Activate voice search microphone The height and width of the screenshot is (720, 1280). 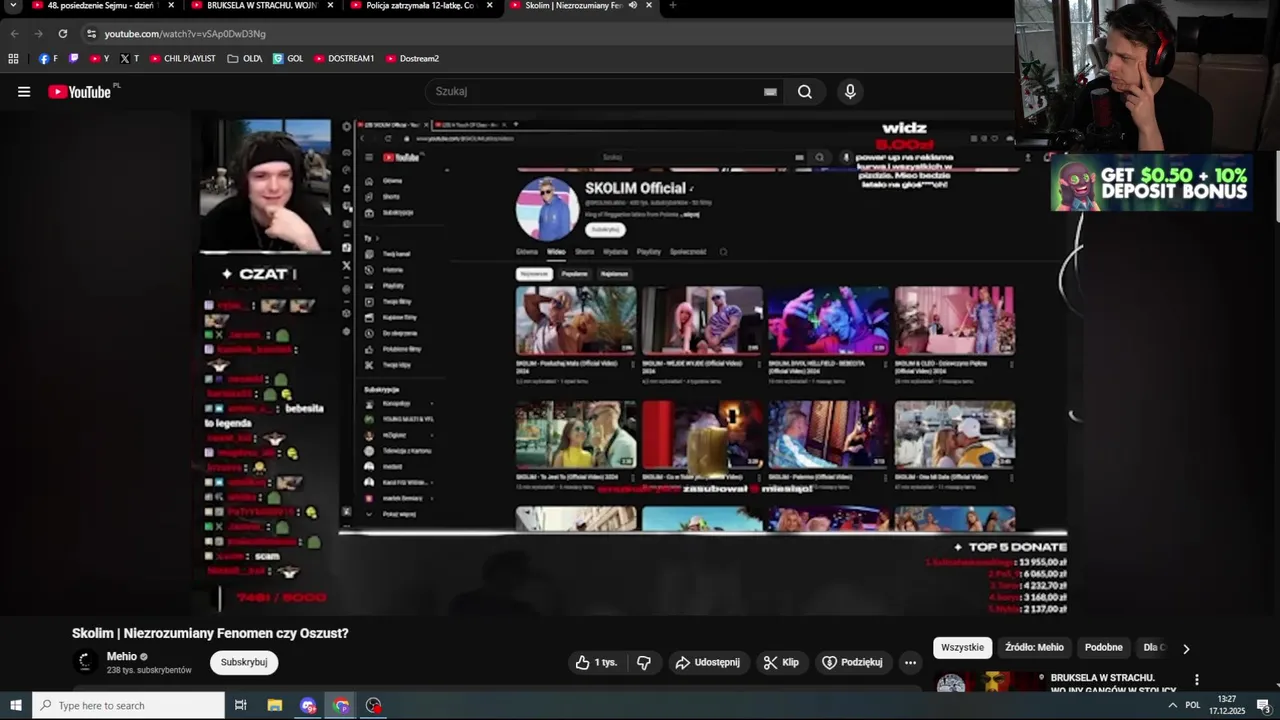[x=850, y=92]
